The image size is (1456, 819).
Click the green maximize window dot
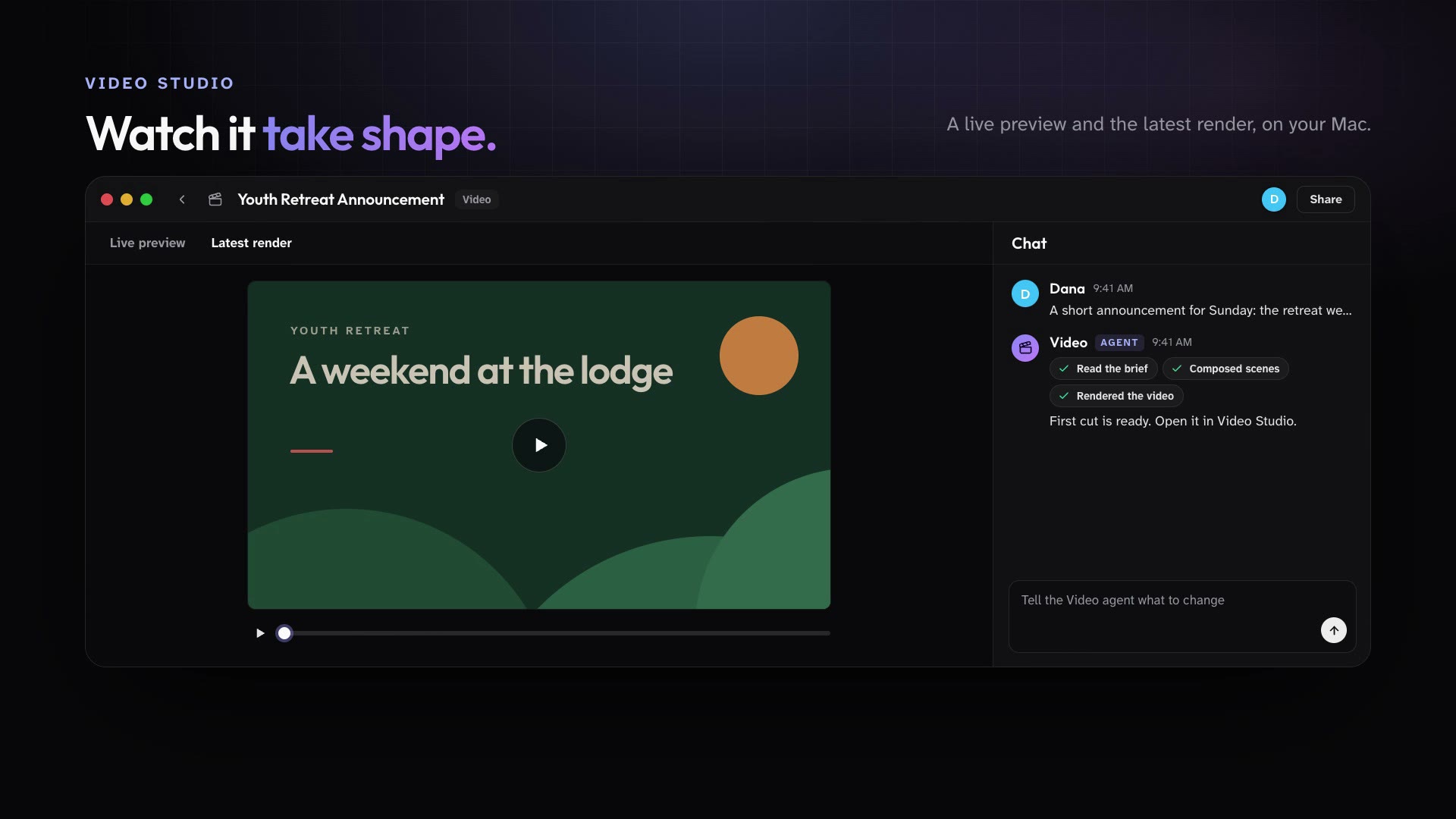(x=146, y=199)
